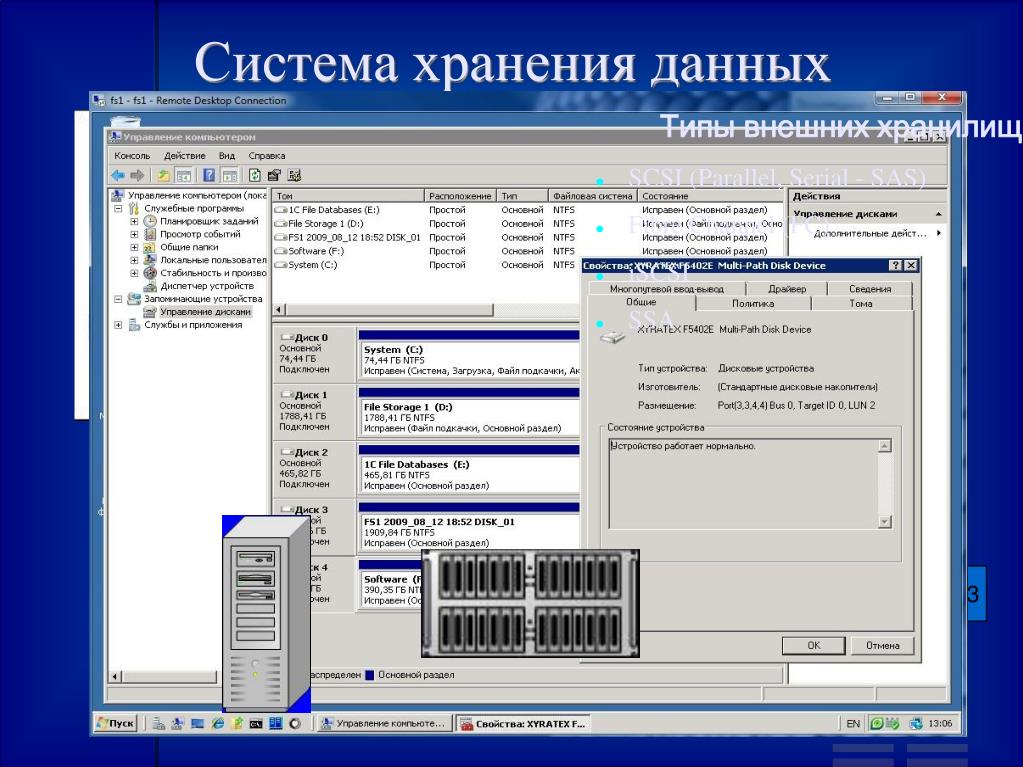Open the Действие menu

185,156
